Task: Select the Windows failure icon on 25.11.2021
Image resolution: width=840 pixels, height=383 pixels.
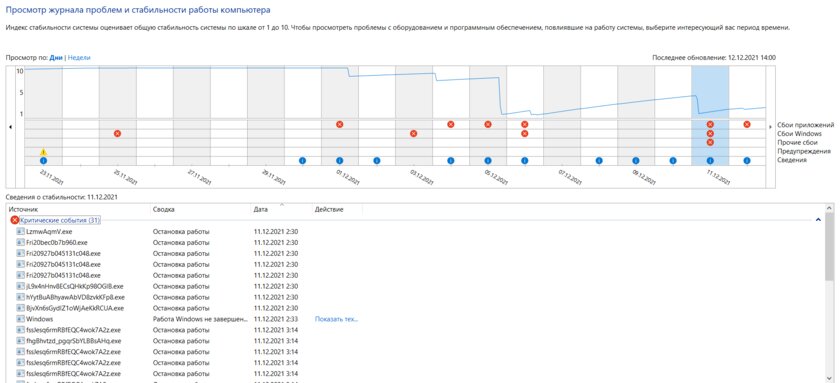Action: pos(117,133)
